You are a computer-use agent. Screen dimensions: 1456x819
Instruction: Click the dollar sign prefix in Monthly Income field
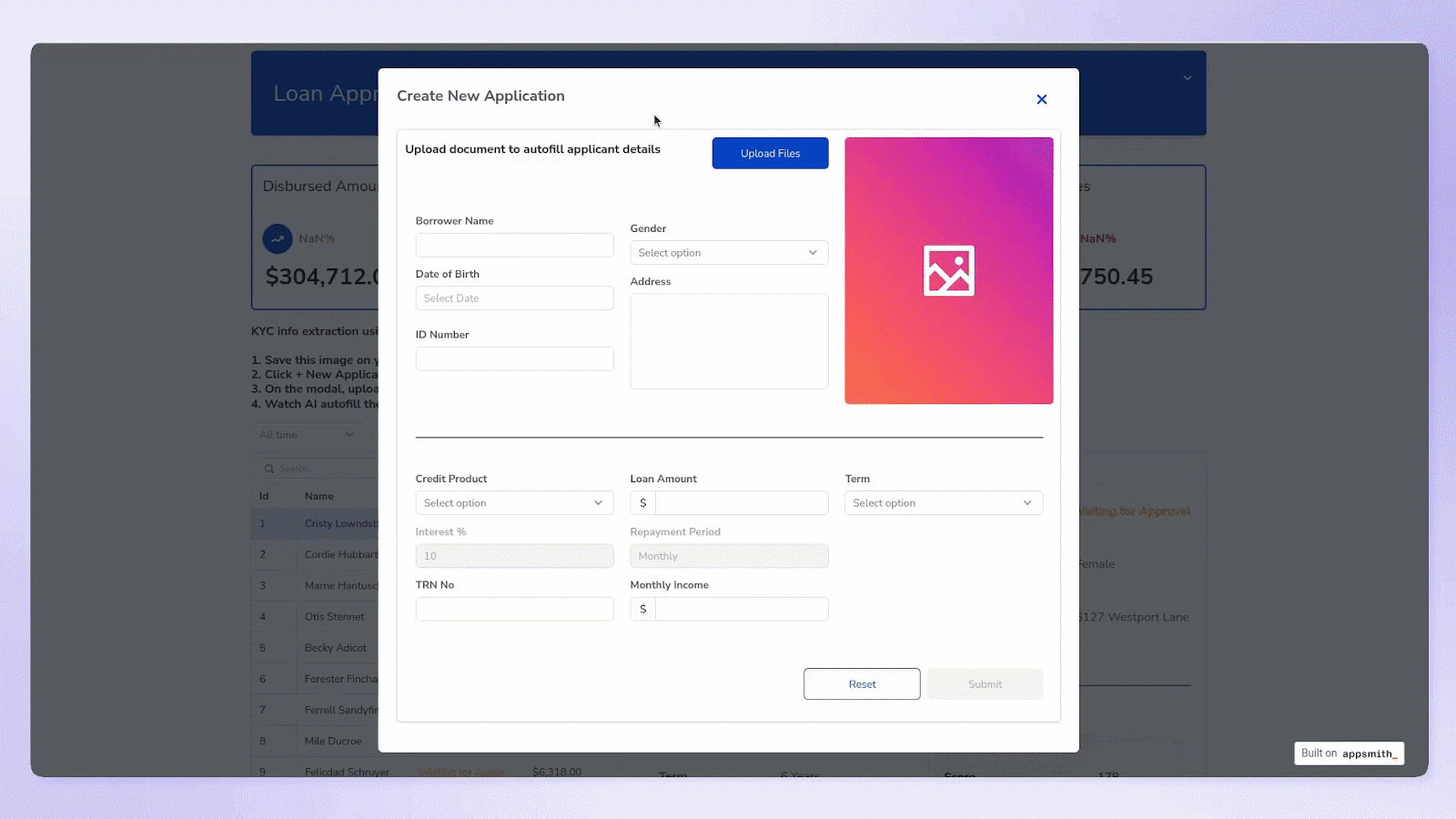642,609
